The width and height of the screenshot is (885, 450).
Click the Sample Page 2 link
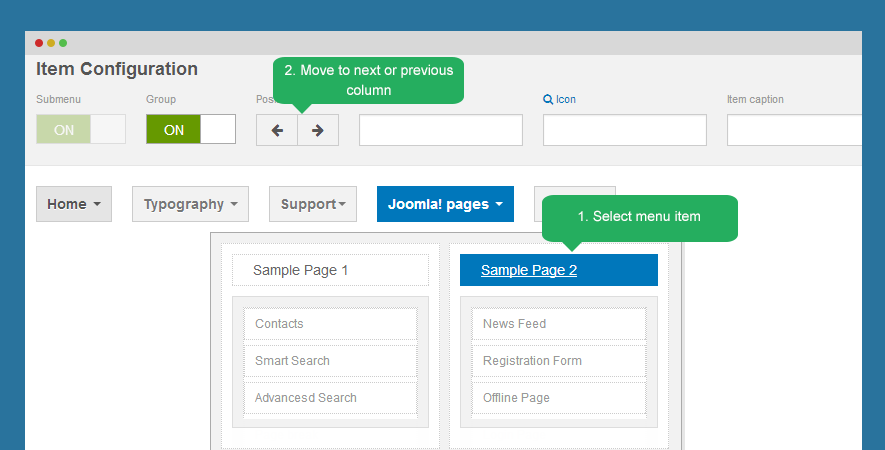(529, 270)
